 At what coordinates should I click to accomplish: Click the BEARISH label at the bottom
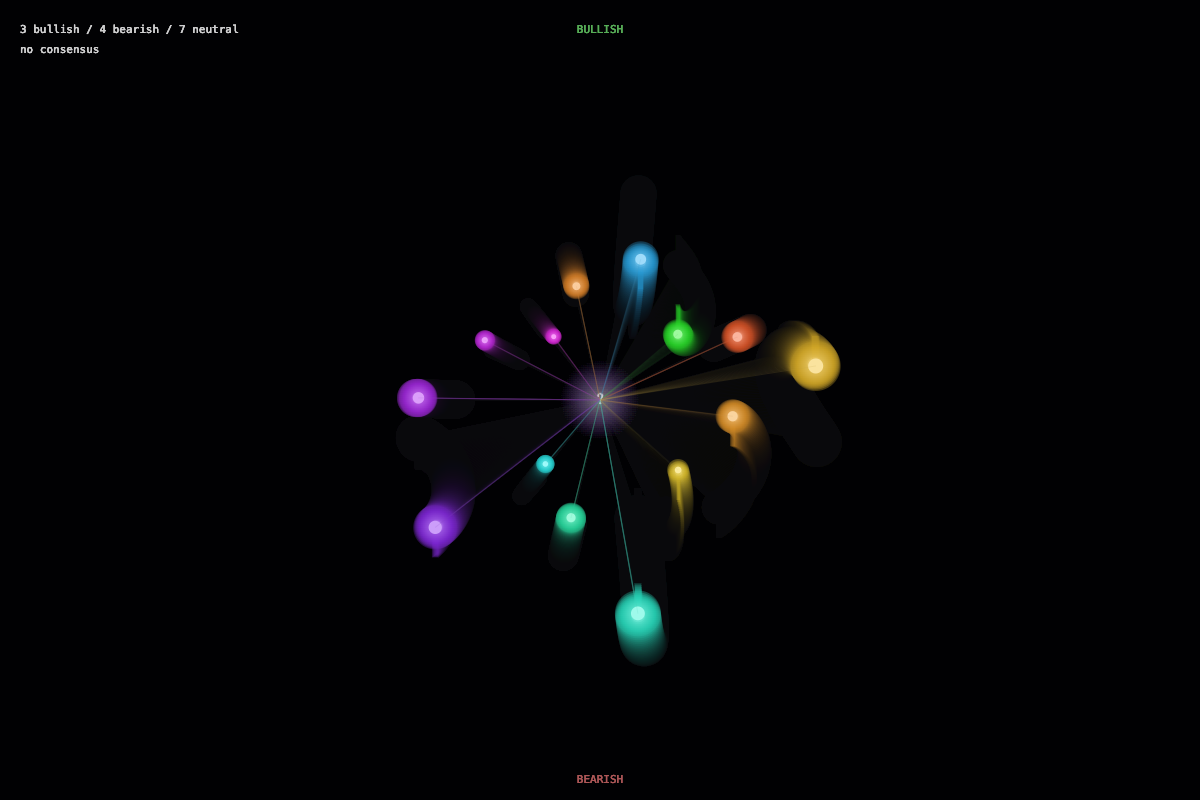(599, 779)
